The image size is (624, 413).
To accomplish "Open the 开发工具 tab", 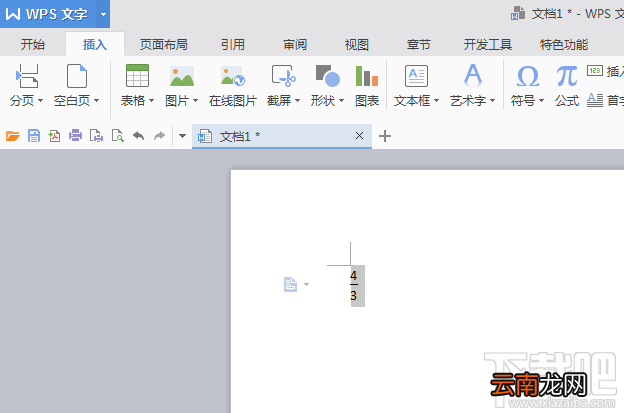I will [488, 44].
